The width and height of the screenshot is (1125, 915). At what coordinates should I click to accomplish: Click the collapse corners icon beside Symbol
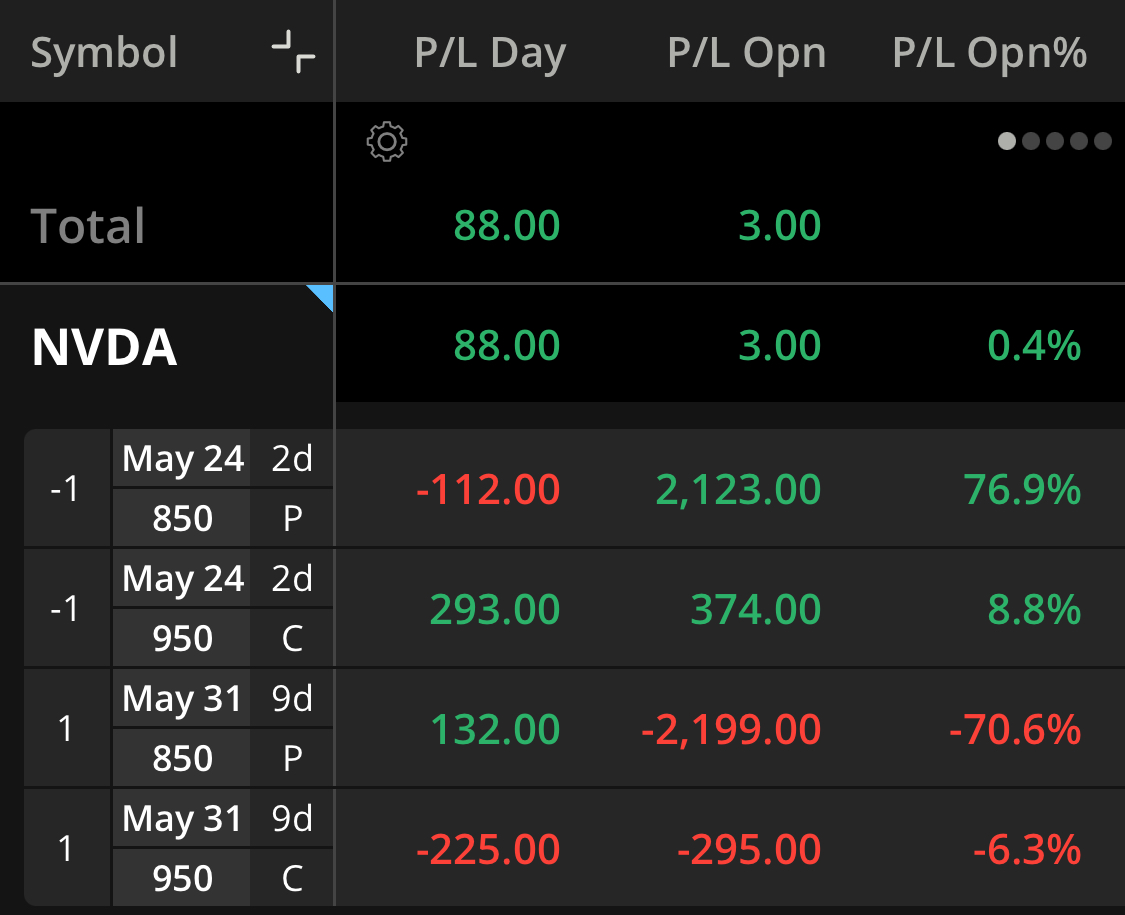293,52
